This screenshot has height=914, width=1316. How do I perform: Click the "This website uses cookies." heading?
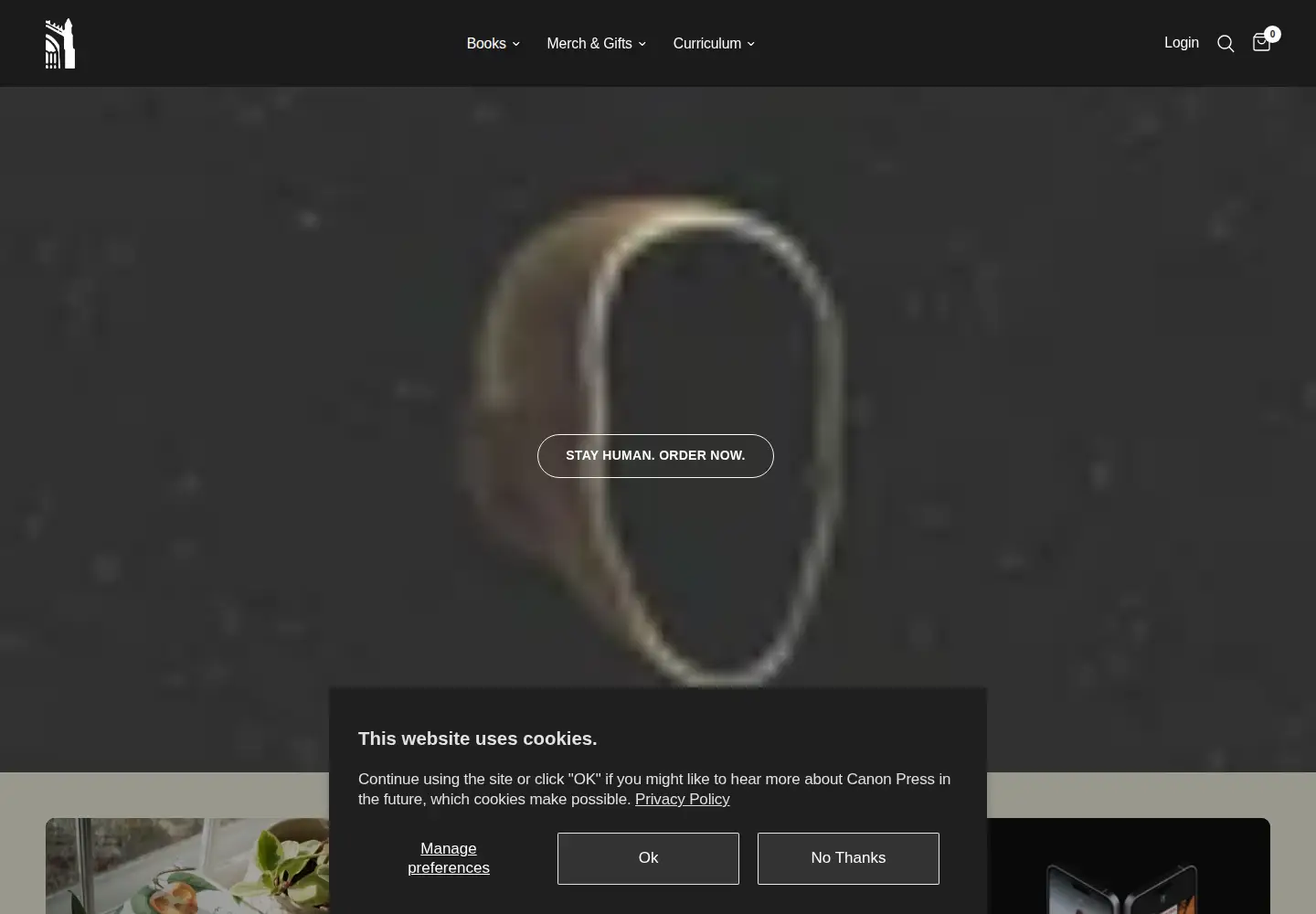point(477,739)
